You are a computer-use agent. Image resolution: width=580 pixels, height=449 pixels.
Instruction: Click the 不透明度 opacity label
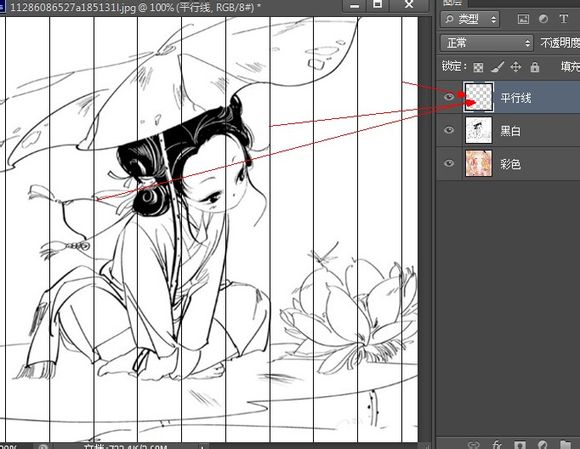(560, 43)
